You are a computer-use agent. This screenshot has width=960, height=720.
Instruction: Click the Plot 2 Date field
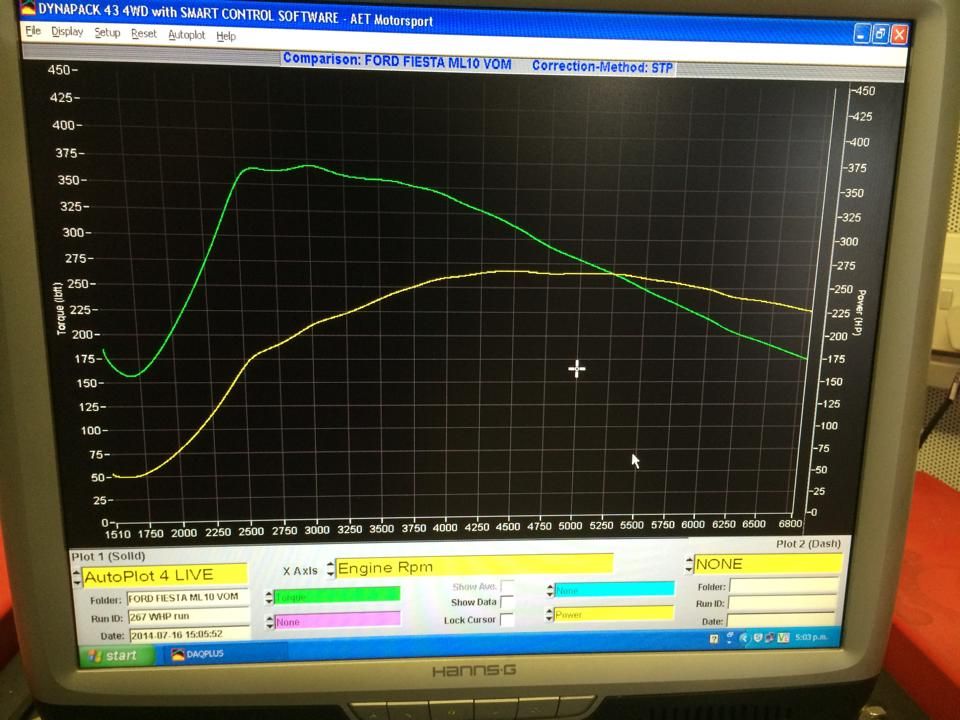781,620
